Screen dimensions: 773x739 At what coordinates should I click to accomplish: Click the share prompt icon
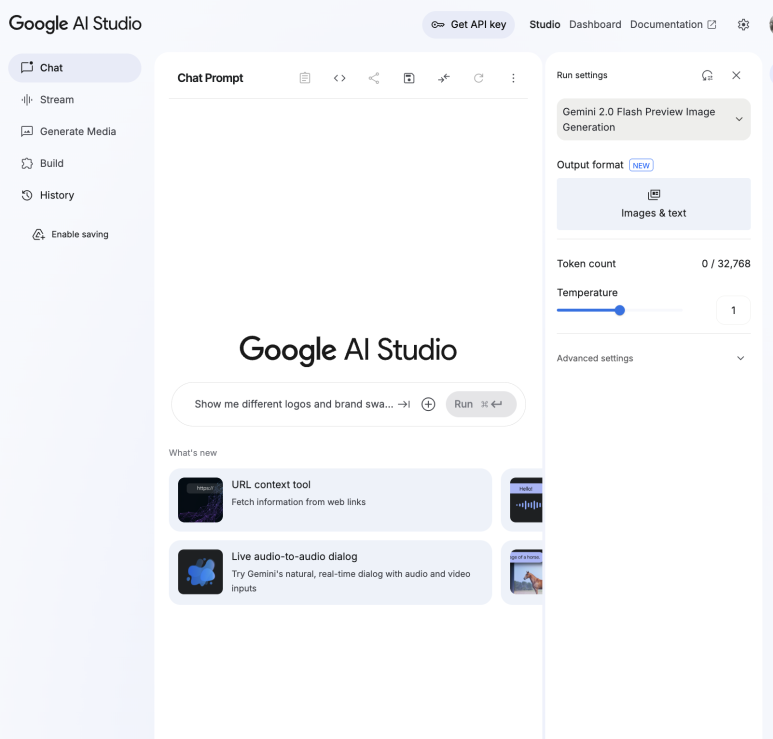[x=374, y=78]
